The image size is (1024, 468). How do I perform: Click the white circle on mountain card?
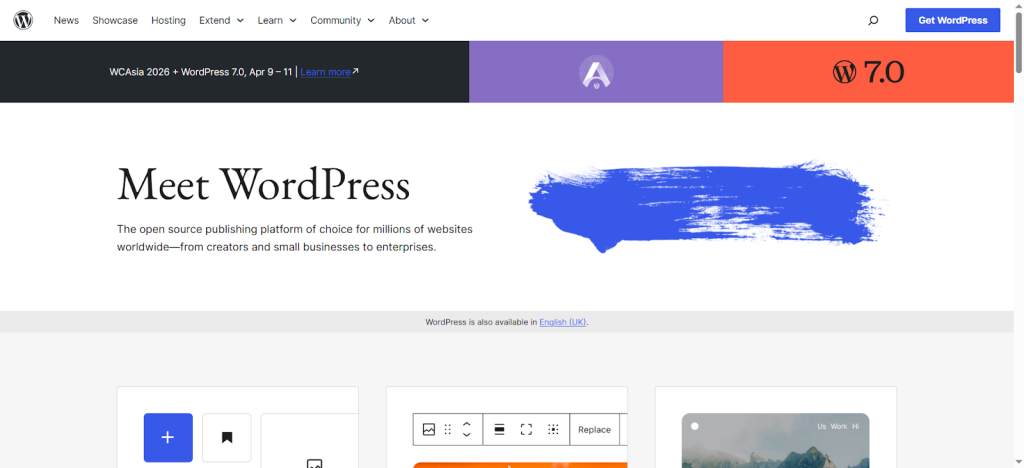click(695, 426)
